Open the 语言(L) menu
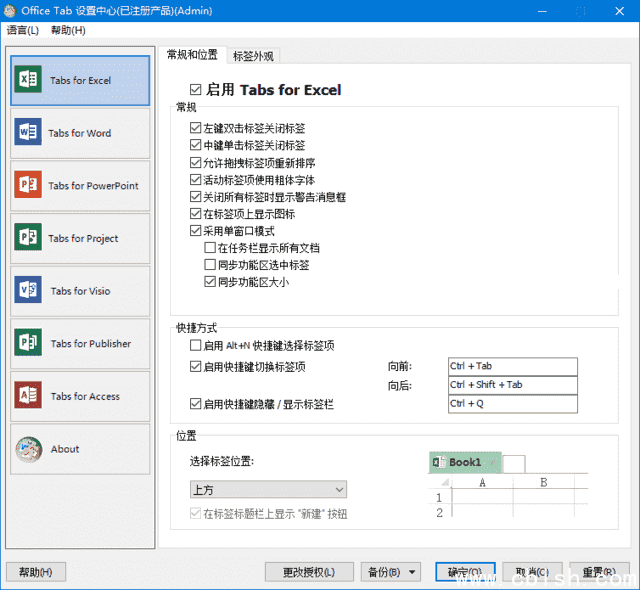Image resolution: width=640 pixels, height=590 pixels. tap(22, 30)
